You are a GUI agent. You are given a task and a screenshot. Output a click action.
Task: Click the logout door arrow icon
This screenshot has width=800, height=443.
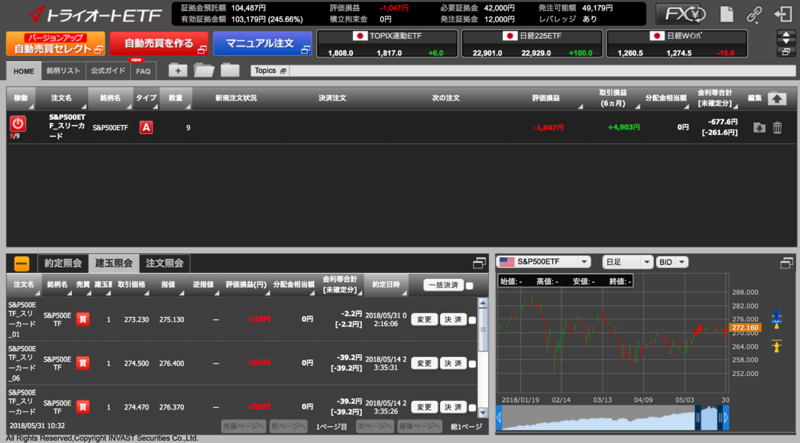(x=783, y=14)
